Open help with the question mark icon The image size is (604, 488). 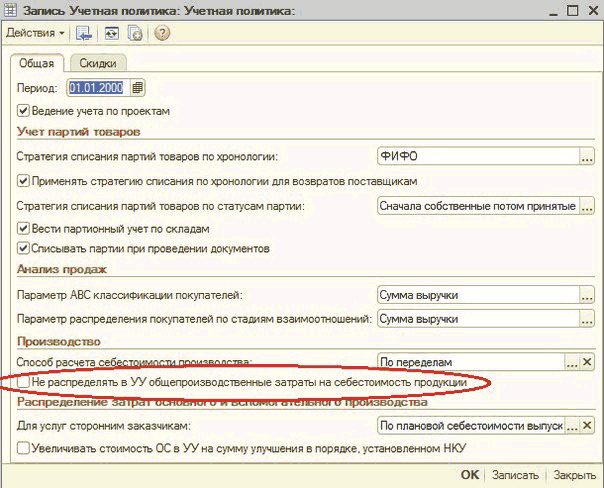[161, 33]
